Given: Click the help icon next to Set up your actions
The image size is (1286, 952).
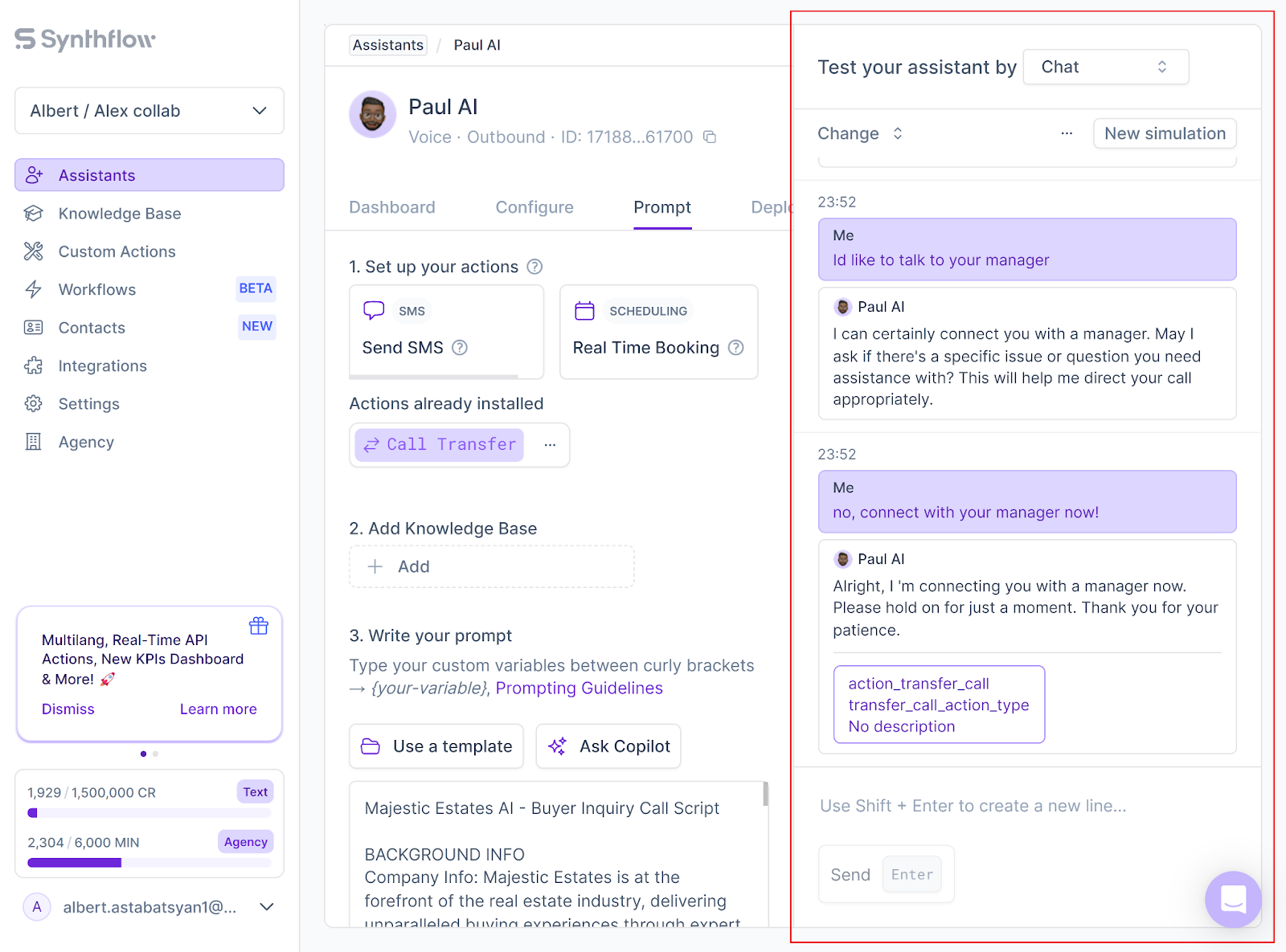Looking at the screenshot, I should point(534,267).
